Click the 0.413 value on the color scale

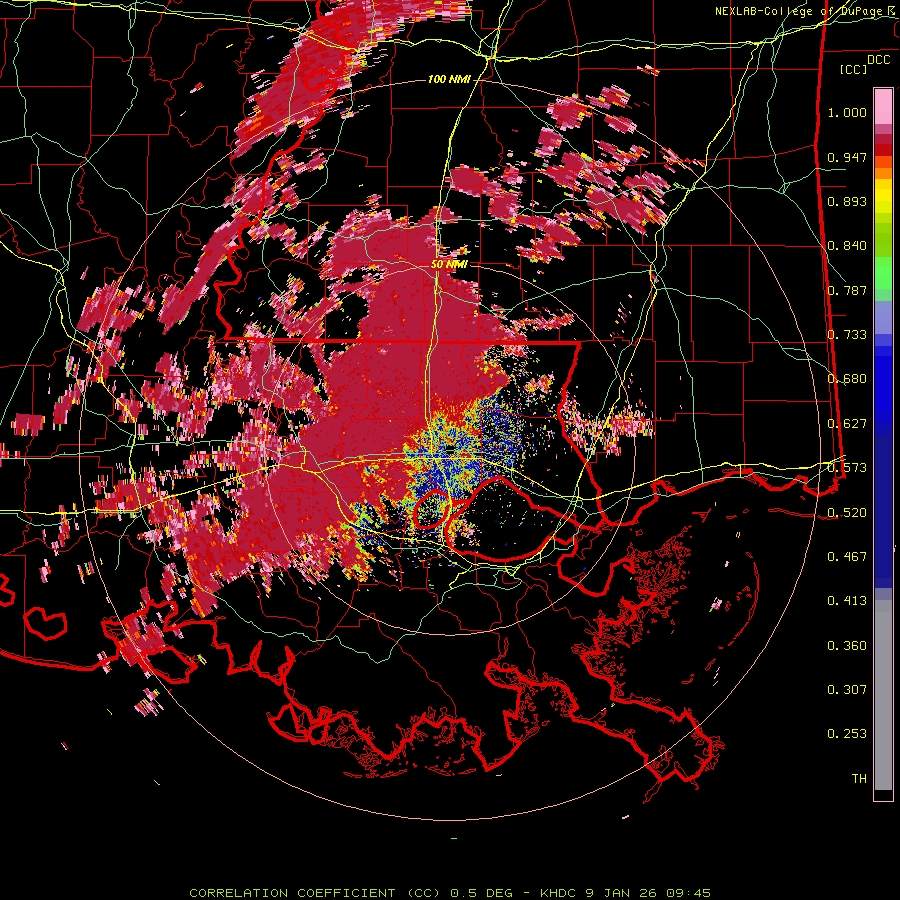(847, 601)
